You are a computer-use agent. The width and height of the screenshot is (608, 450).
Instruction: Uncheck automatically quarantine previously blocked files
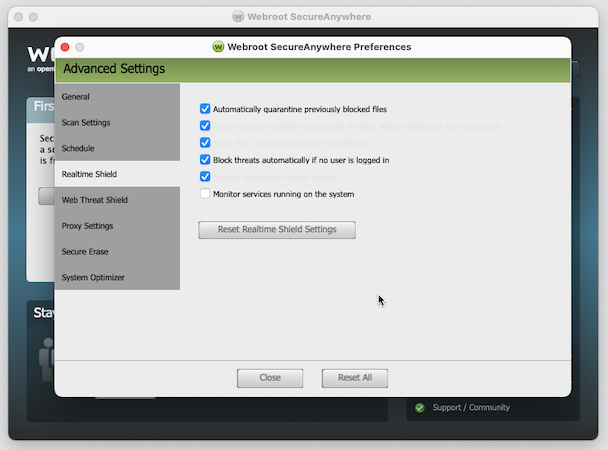205,109
